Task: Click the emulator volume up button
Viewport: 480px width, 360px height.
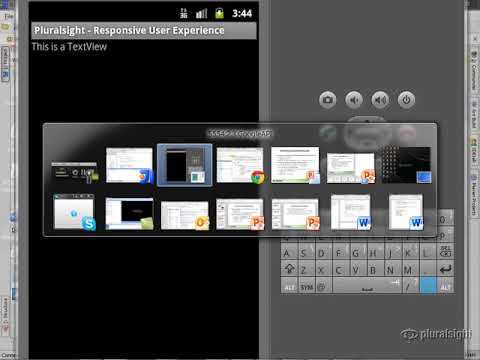Action: tap(380, 100)
